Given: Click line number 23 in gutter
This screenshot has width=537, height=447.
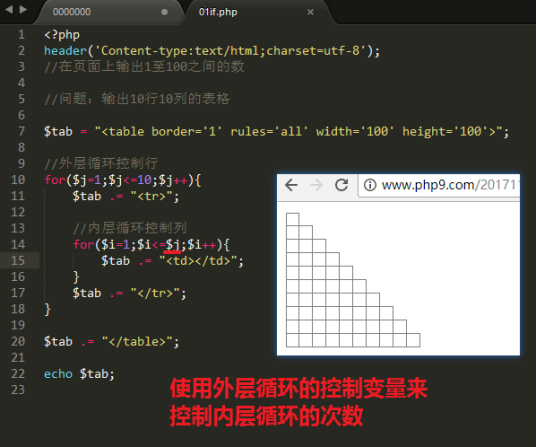Looking at the screenshot, I should 18,390.
